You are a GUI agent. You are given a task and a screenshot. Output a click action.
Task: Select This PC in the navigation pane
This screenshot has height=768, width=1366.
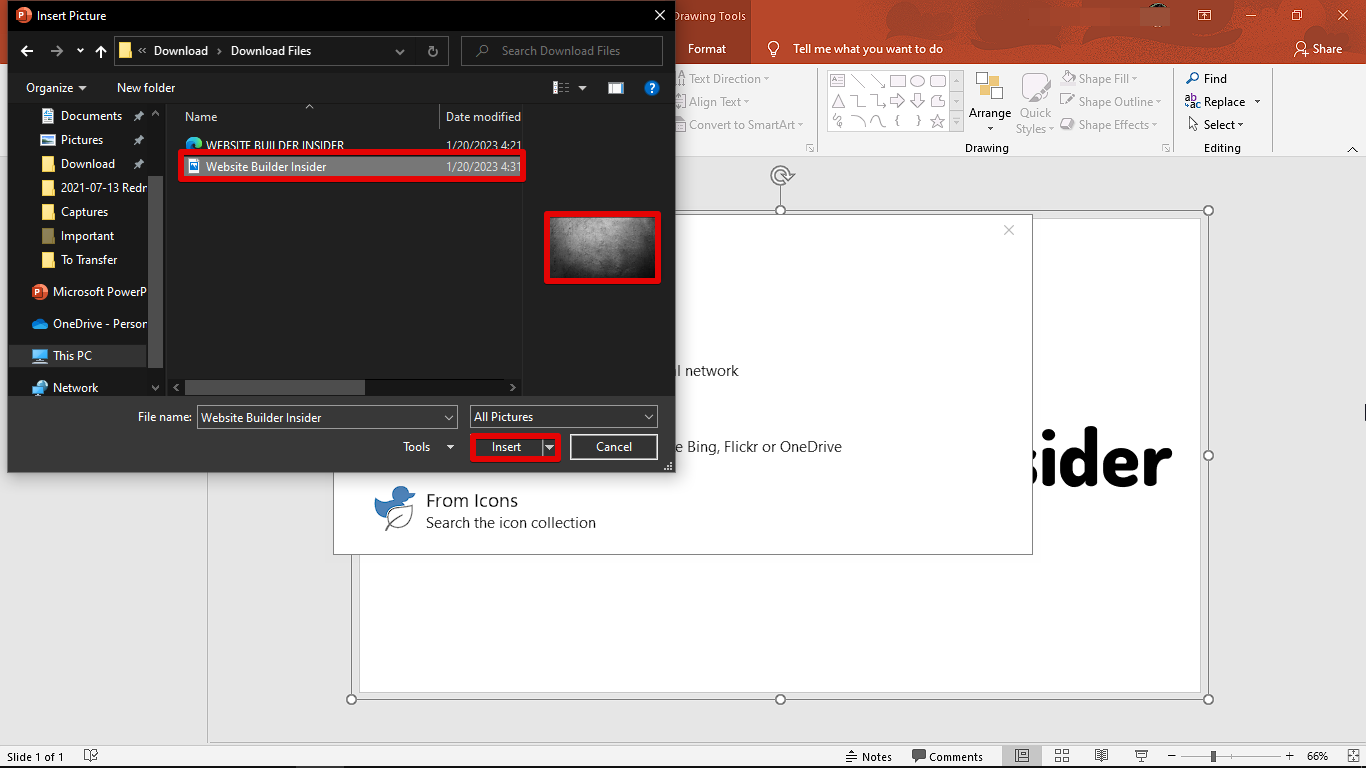72,356
